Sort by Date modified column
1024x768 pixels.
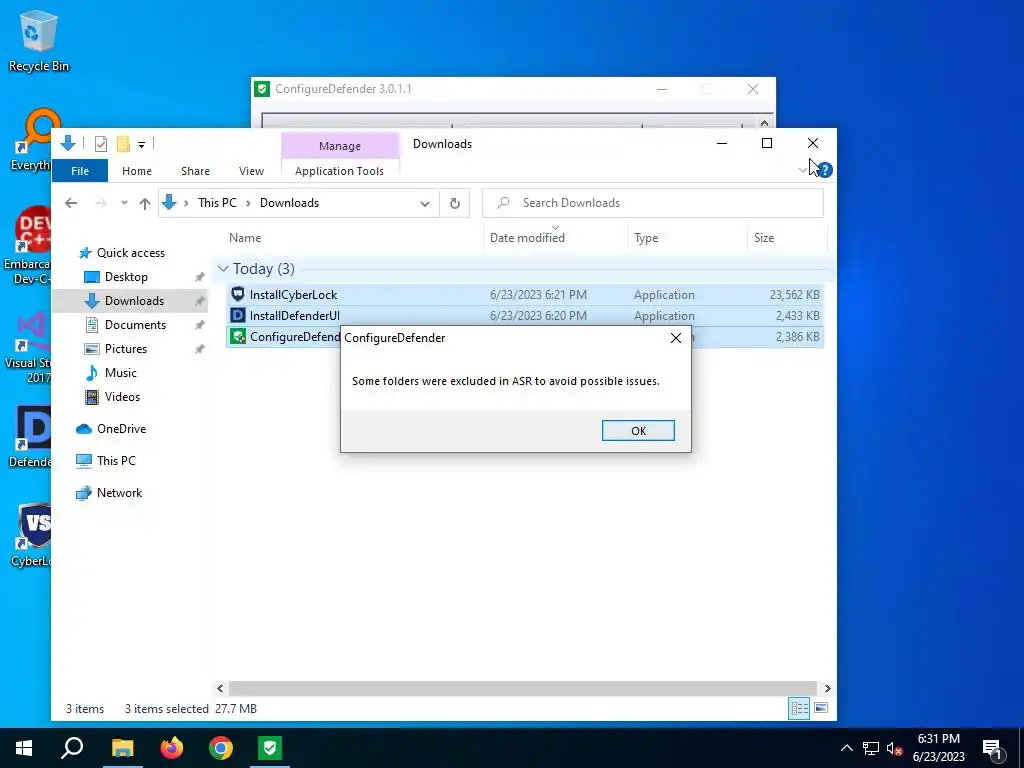[x=527, y=238]
